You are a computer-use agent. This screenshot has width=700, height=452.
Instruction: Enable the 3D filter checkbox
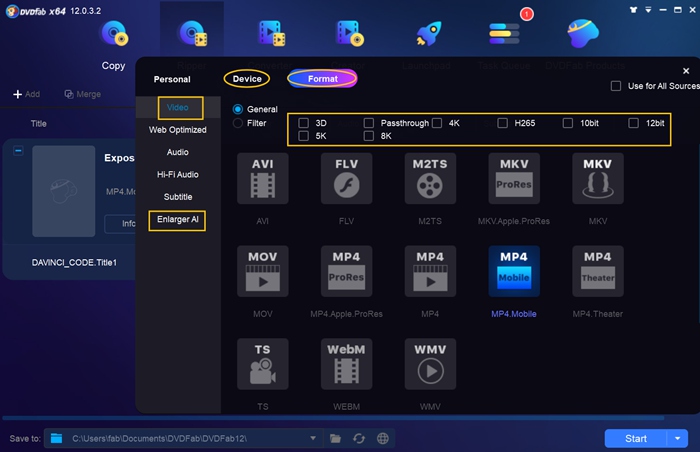coord(304,123)
